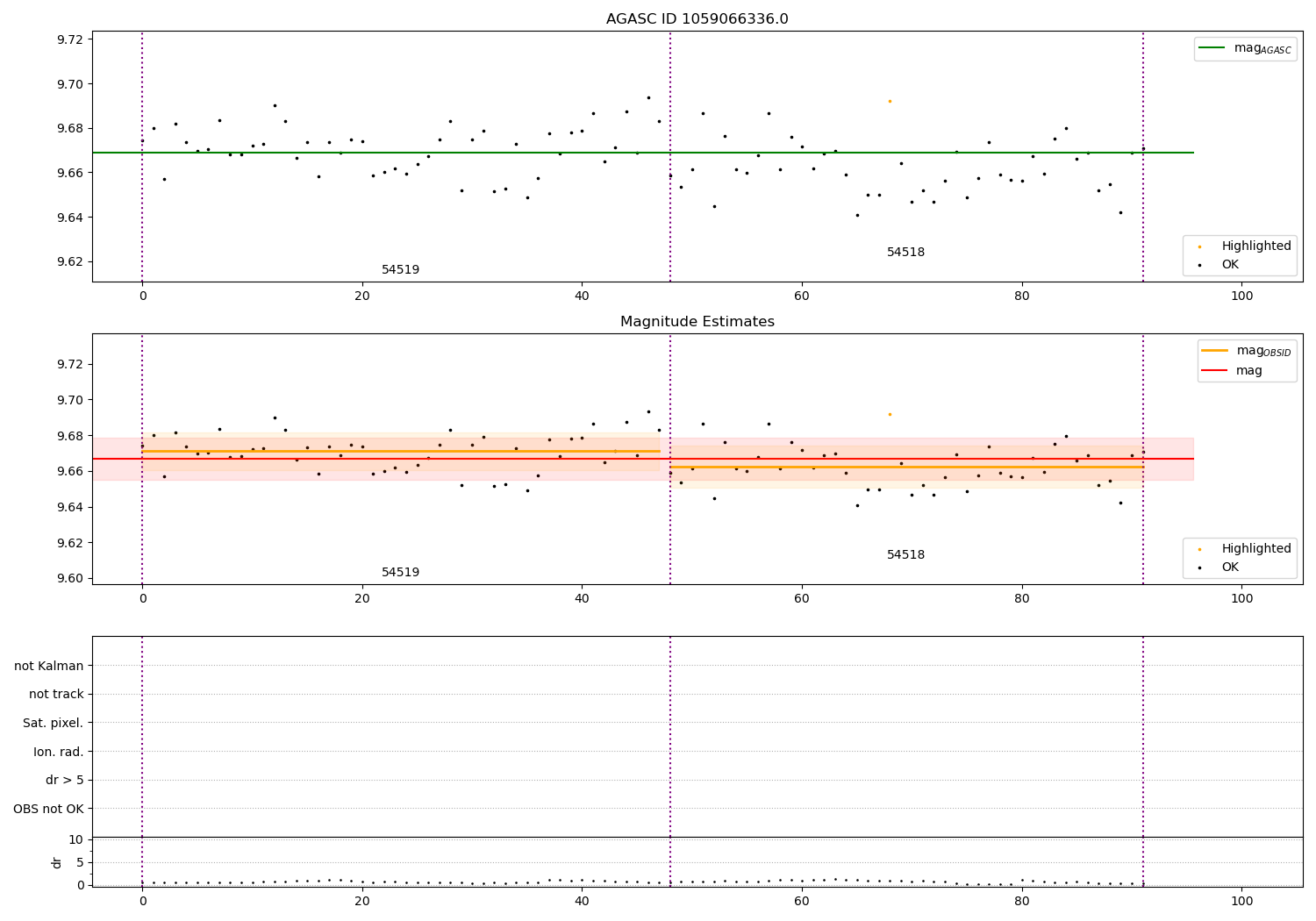Click the 'not Kalman' axis label

pyautogui.click(x=49, y=666)
